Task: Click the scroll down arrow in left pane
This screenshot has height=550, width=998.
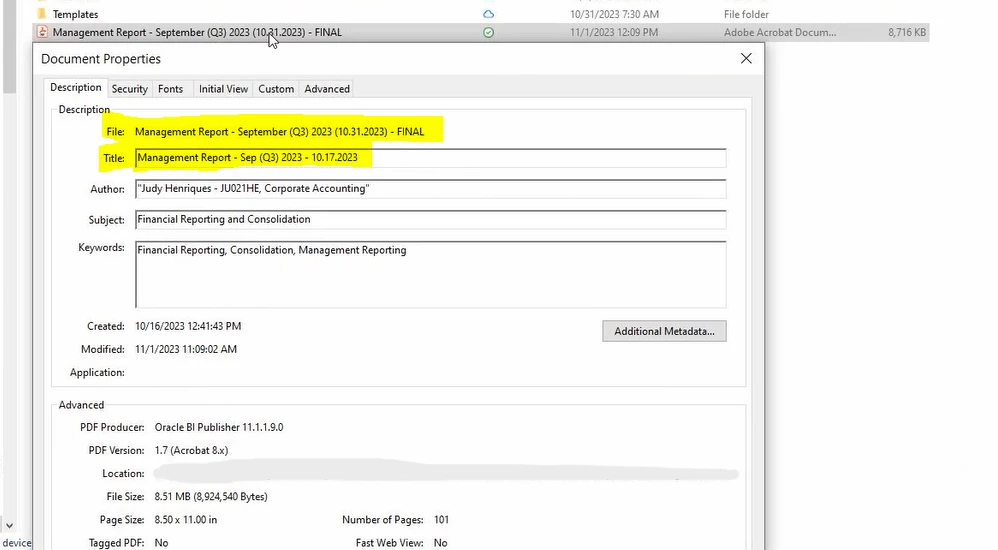Action: pyautogui.click(x=9, y=526)
